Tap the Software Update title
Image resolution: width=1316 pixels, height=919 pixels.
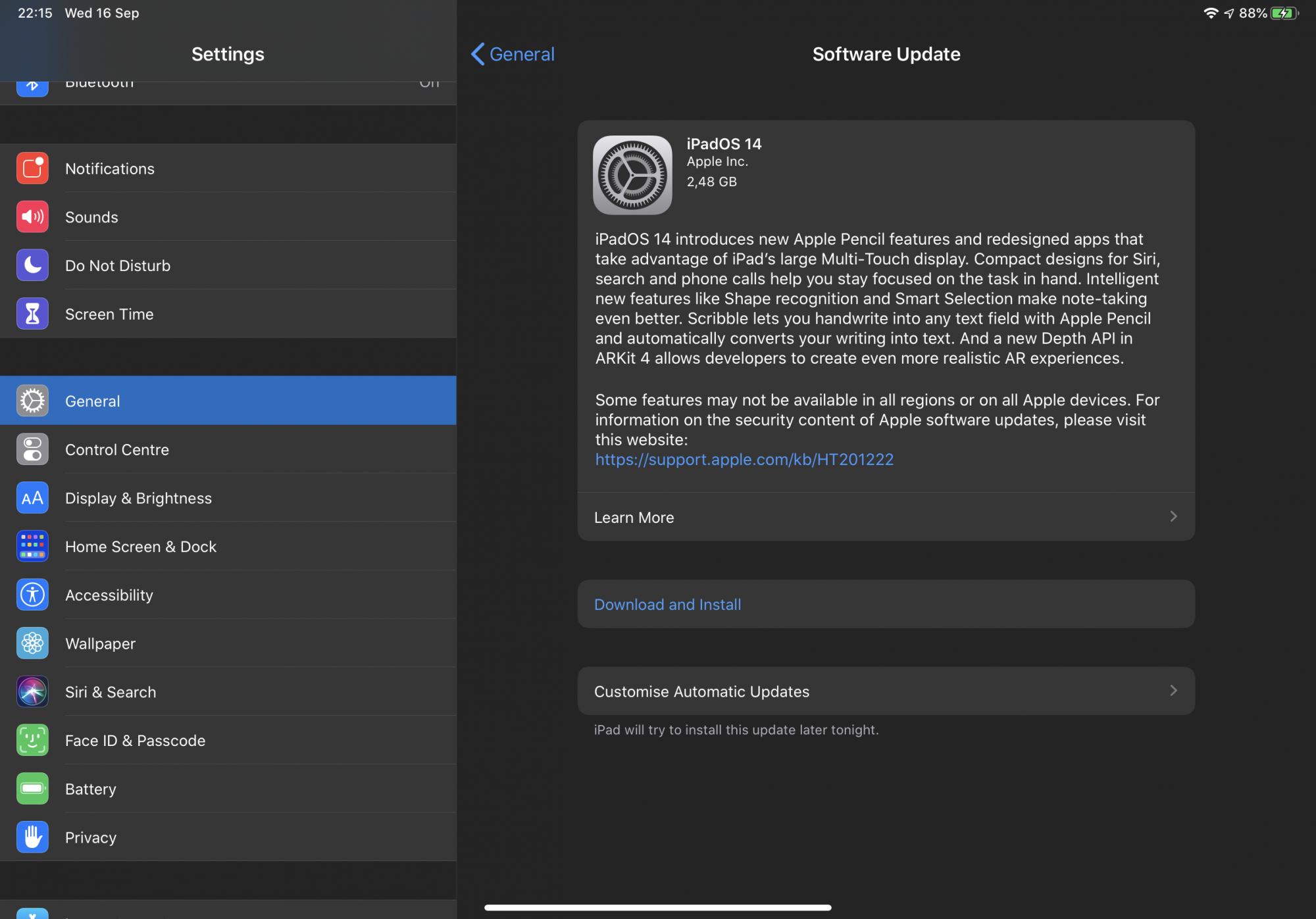pyautogui.click(x=886, y=54)
